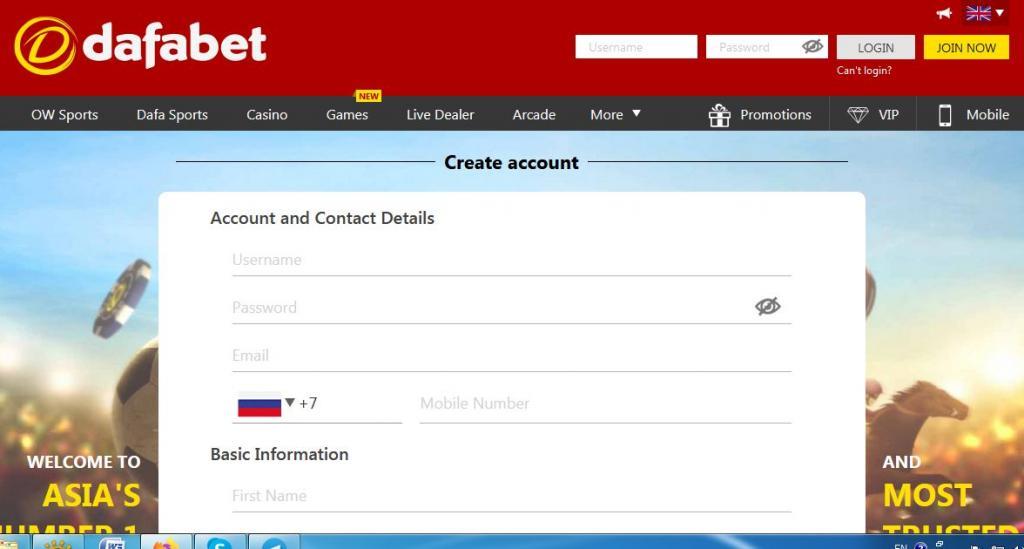Expand the More menu in navigation bar

(615, 115)
